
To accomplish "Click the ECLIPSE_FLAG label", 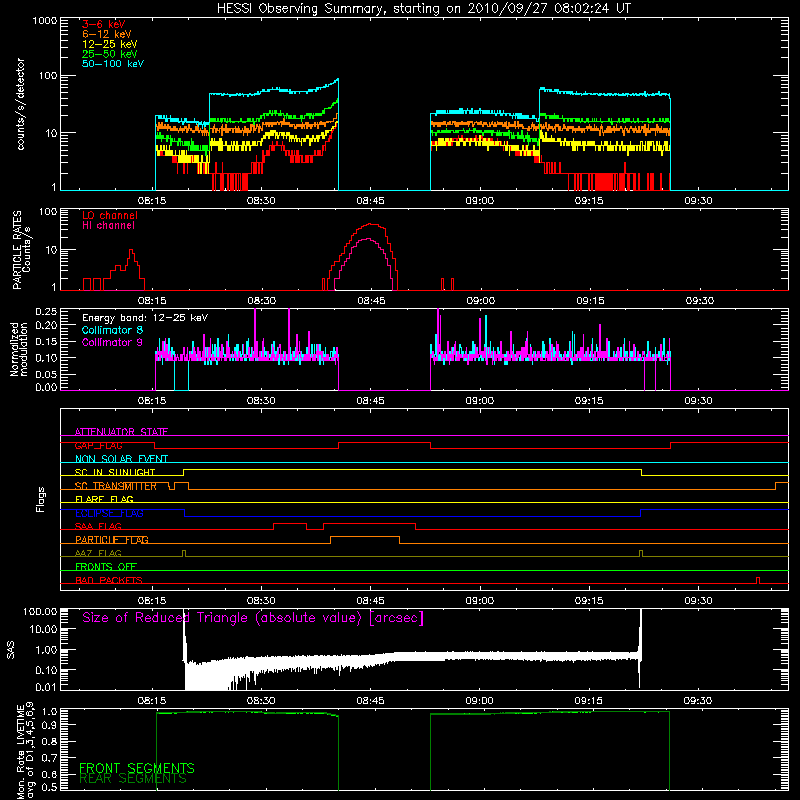I will (x=109, y=513).
